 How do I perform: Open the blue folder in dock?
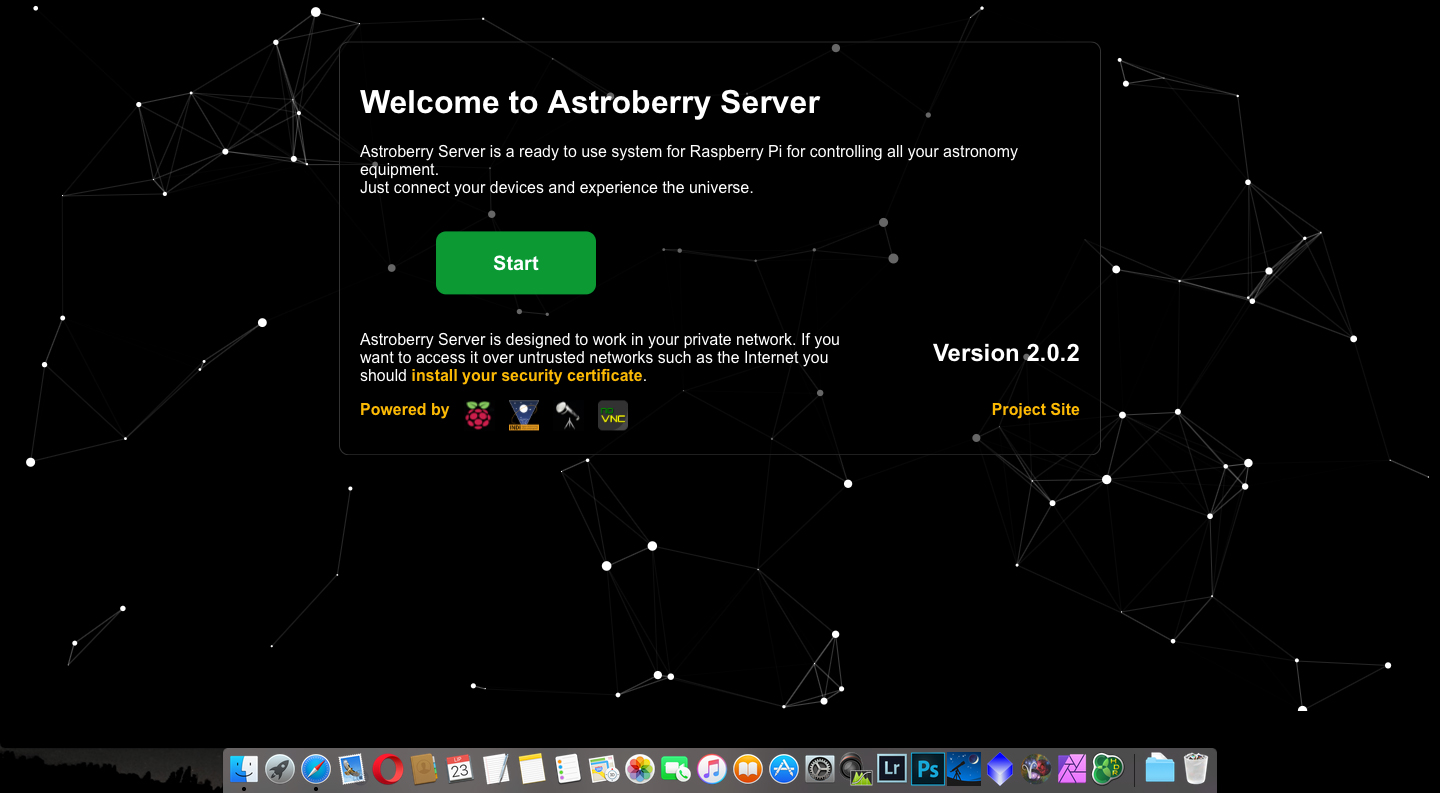[1160, 769]
